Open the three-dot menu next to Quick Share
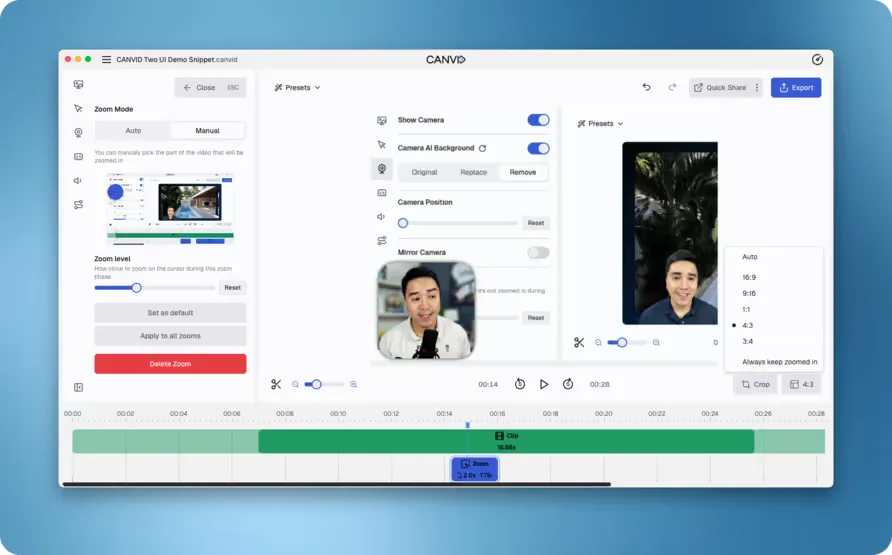 point(757,88)
